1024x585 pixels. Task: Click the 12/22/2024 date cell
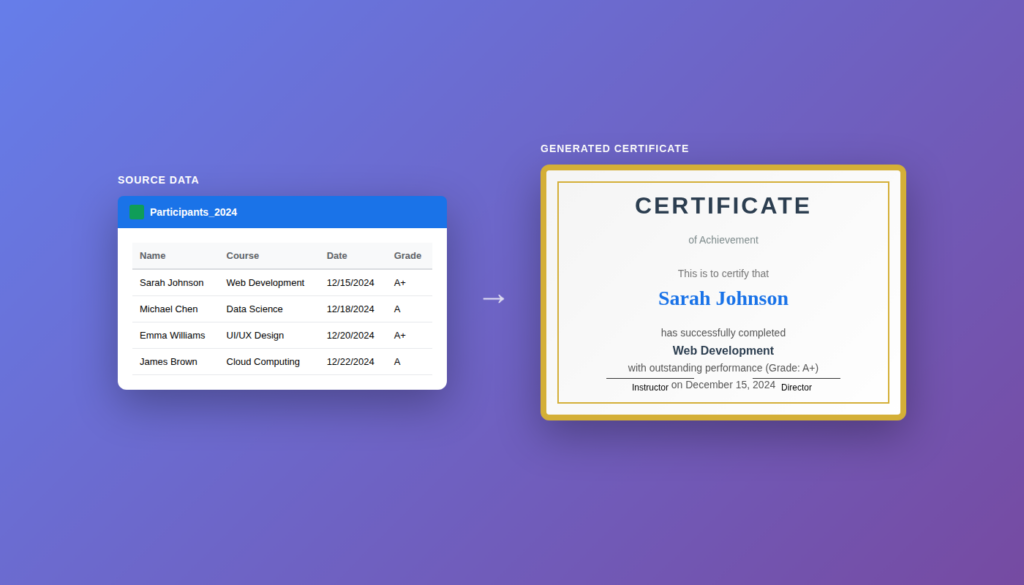(350, 362)
